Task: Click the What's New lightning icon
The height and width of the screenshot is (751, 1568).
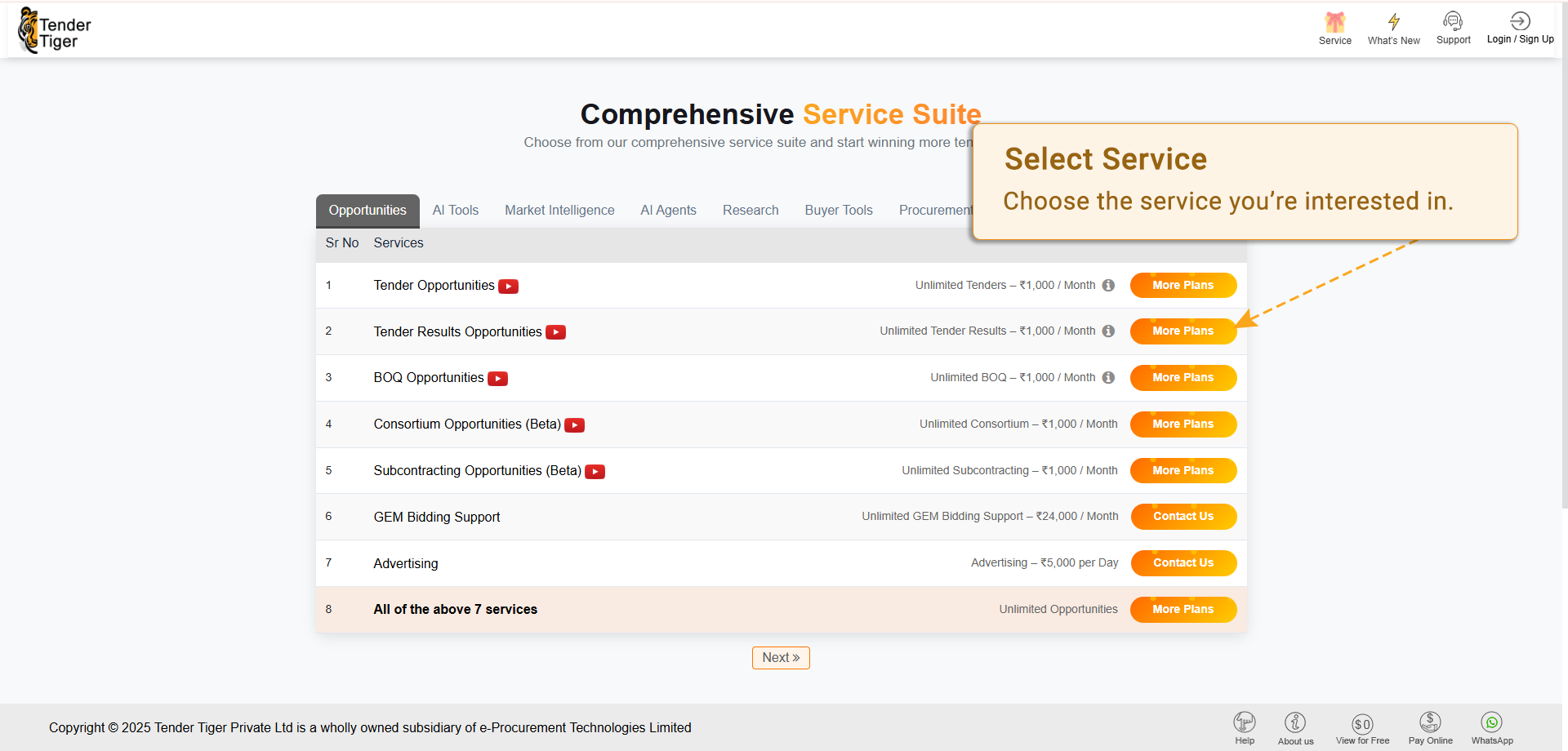Action: click(1393, 23)
